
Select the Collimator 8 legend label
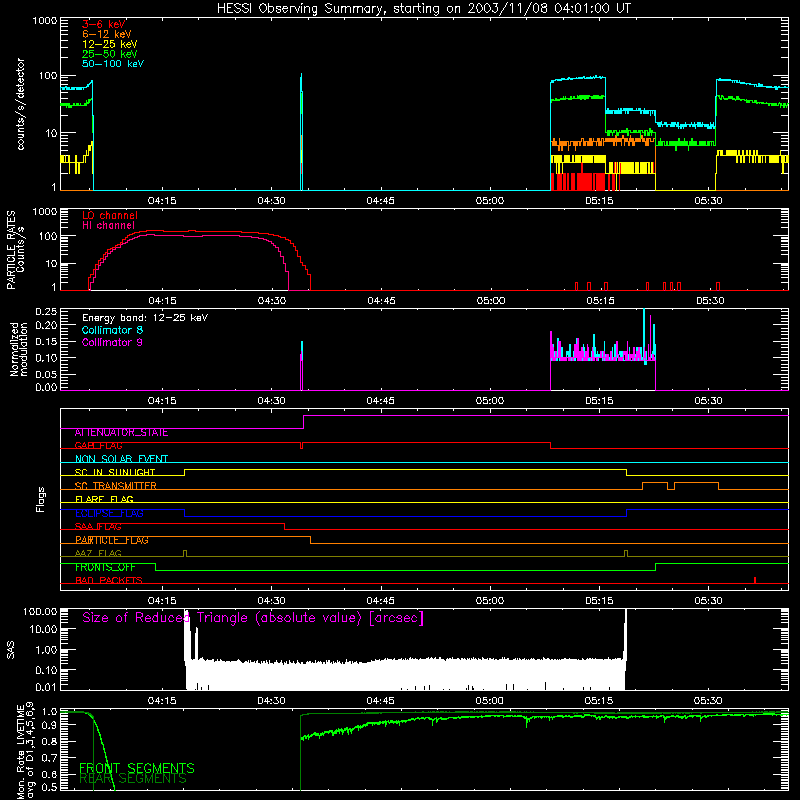tap(112, 330)
